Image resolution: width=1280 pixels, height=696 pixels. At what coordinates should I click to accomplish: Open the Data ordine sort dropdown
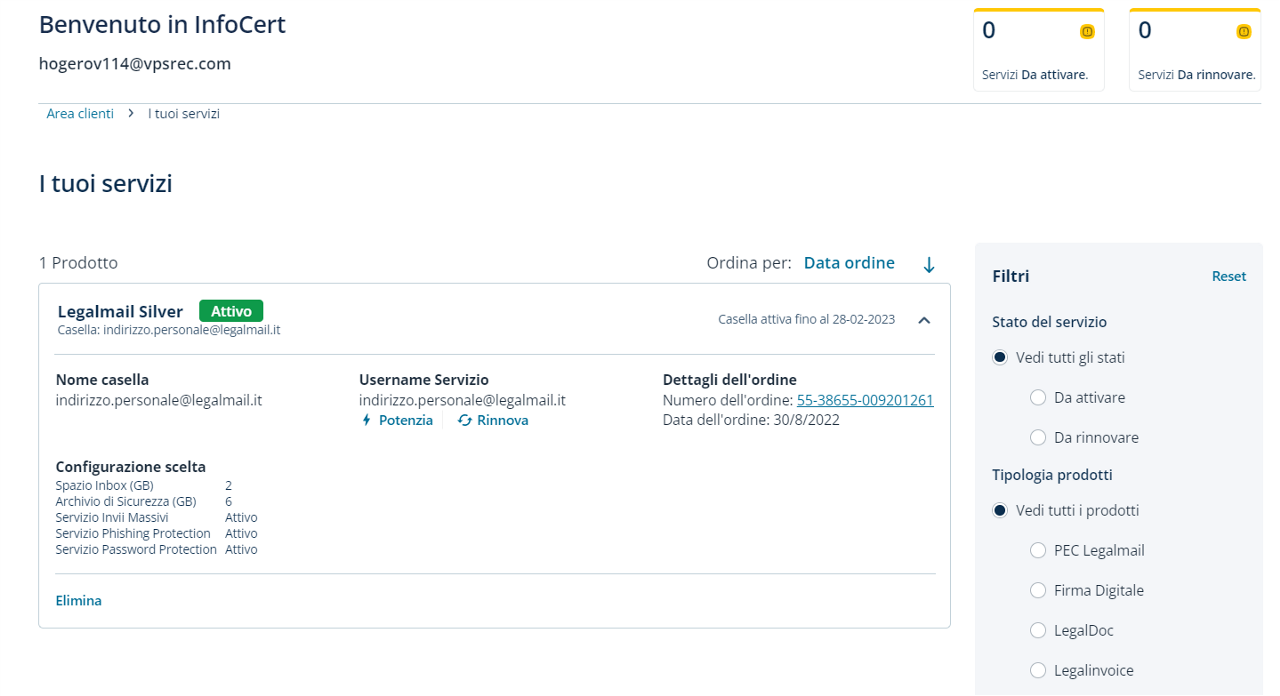[849, 263]
